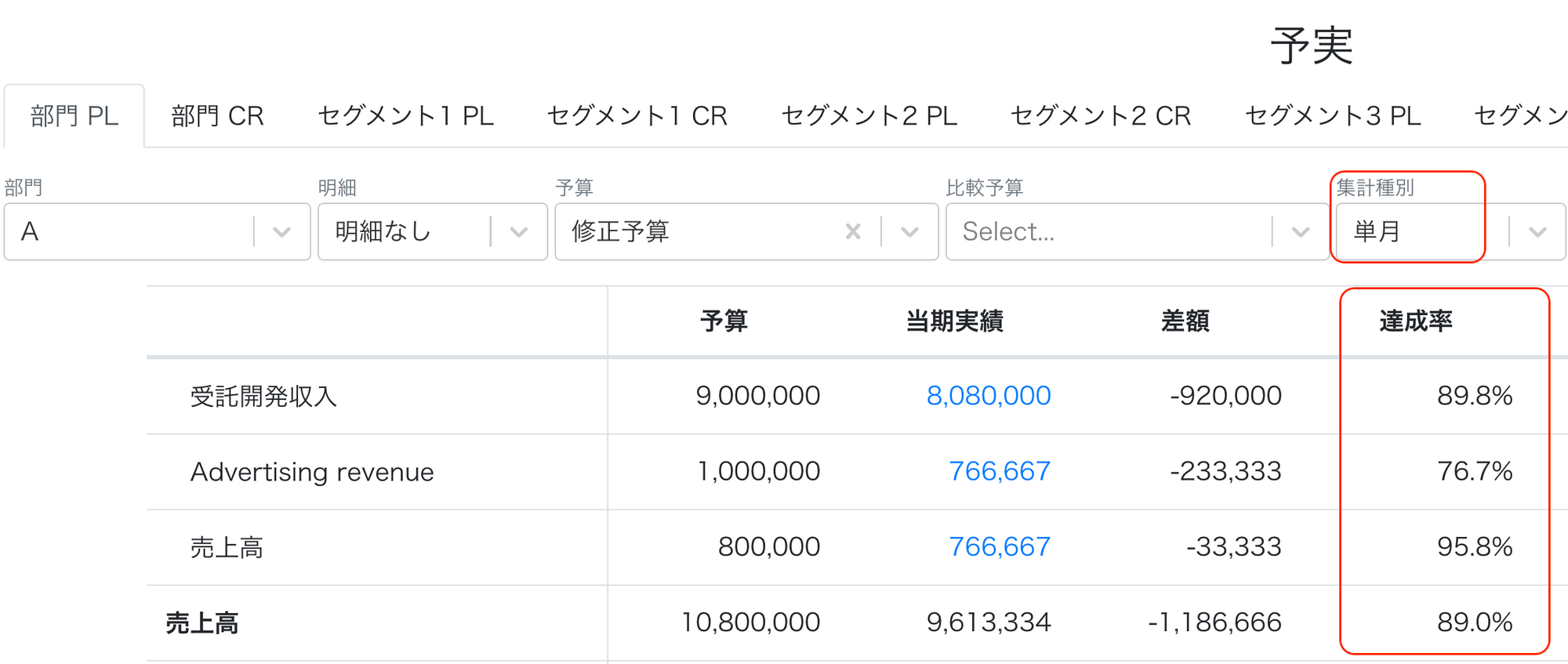The height and width of the screenshot is (664, 1568).
Task: Click the 部門 PL tab
Action: (74, 116)
